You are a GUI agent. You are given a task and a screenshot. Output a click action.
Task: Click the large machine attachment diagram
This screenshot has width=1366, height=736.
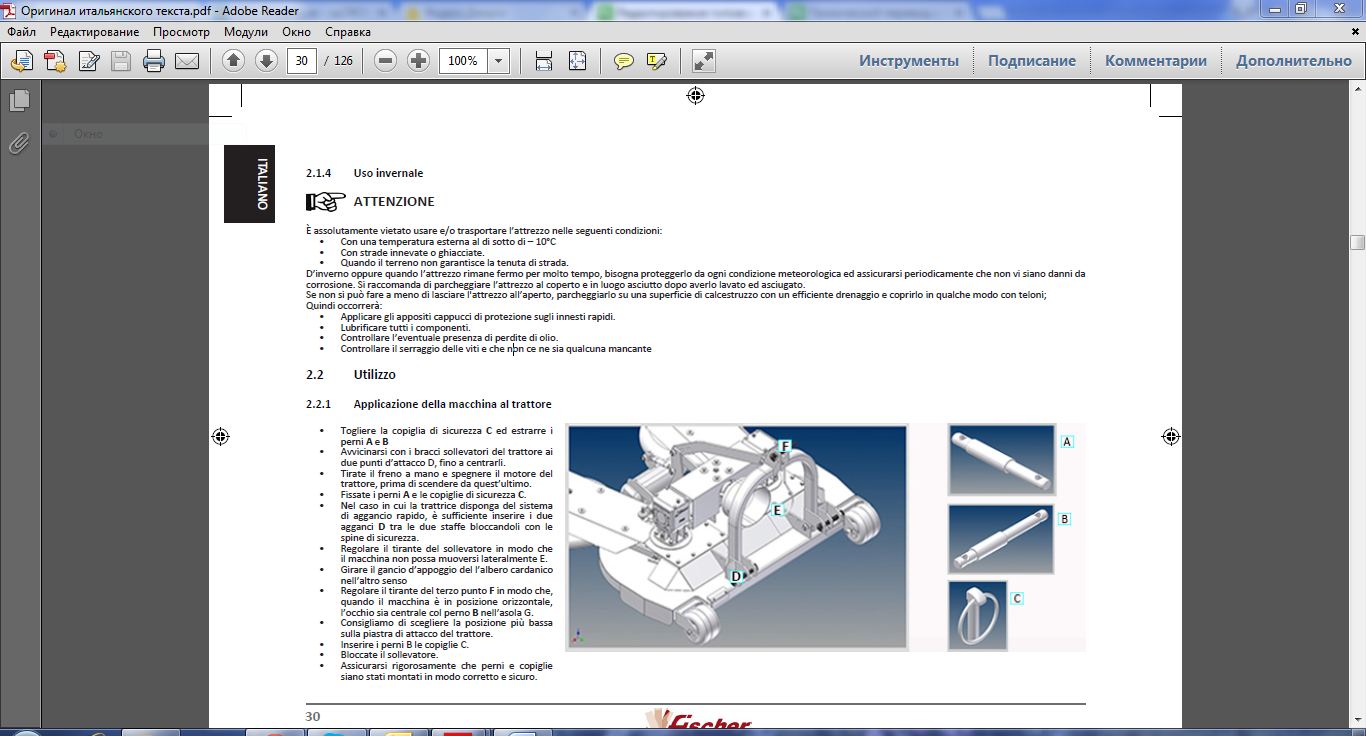click(737, 537)
